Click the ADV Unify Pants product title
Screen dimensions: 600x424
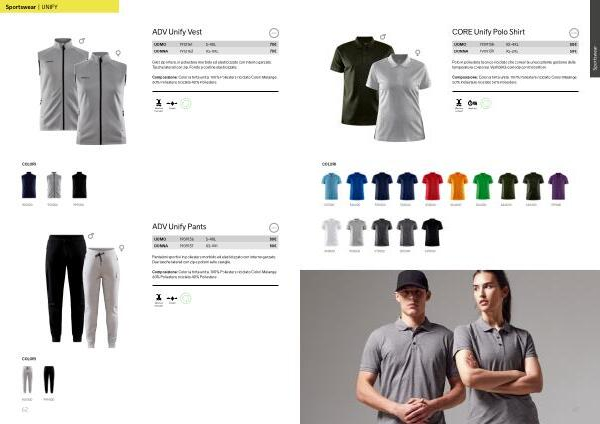pos(179,227)
